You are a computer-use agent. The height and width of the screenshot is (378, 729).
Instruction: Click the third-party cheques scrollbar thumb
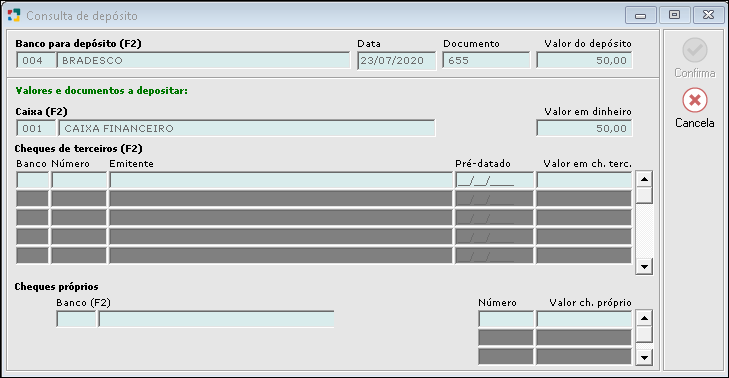click(644, 195)
